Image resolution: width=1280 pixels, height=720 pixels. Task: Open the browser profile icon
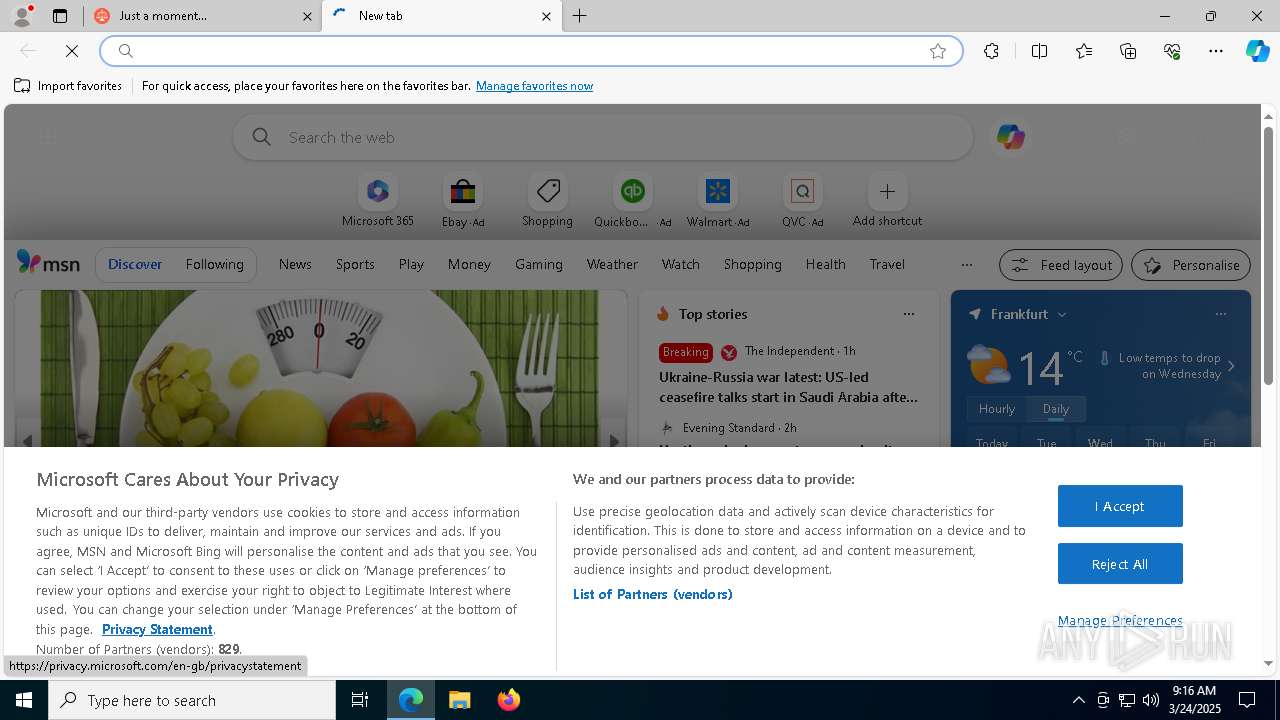point(22,16)
